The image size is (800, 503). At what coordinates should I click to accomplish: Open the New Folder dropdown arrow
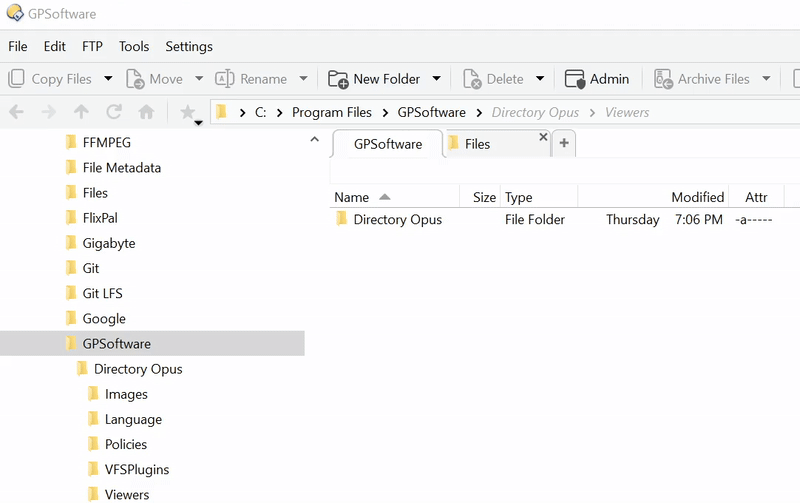click(x=436, y=79)
